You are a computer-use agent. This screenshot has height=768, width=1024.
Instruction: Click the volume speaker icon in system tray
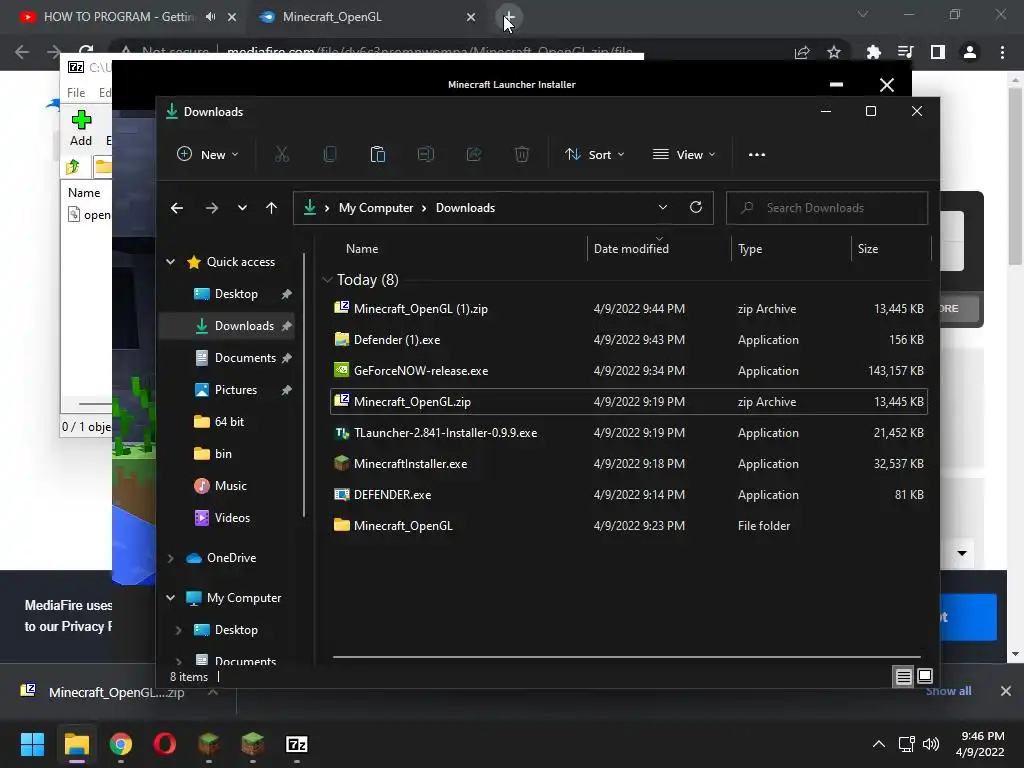(931, 744)
